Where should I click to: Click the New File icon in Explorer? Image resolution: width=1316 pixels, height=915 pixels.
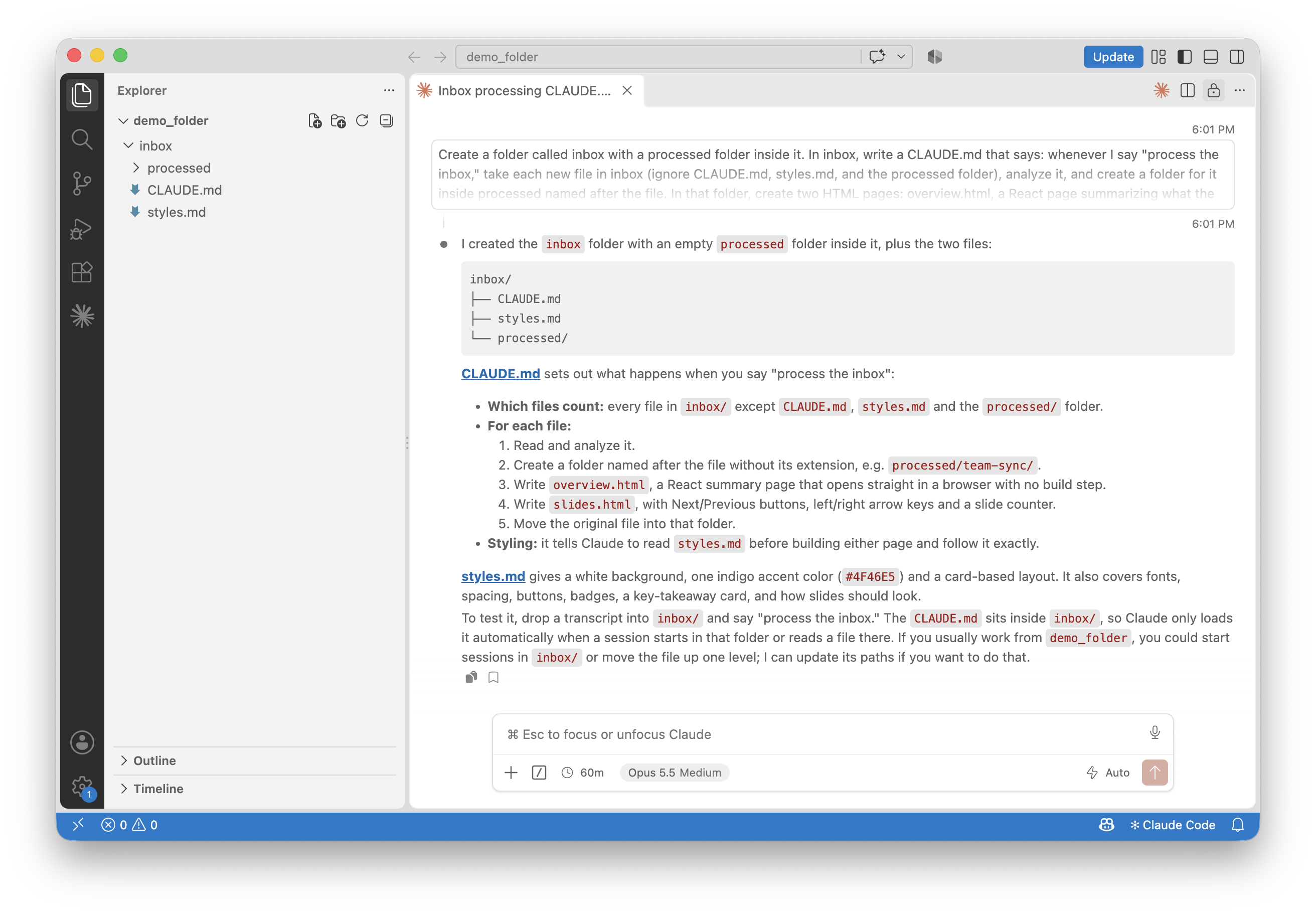314,121
